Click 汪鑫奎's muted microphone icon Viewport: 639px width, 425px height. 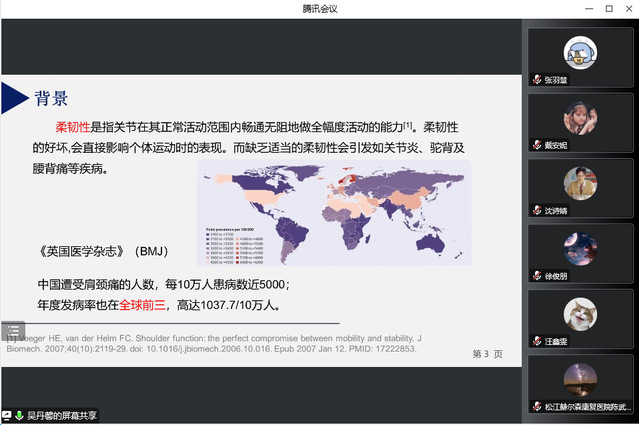[537, 342]
